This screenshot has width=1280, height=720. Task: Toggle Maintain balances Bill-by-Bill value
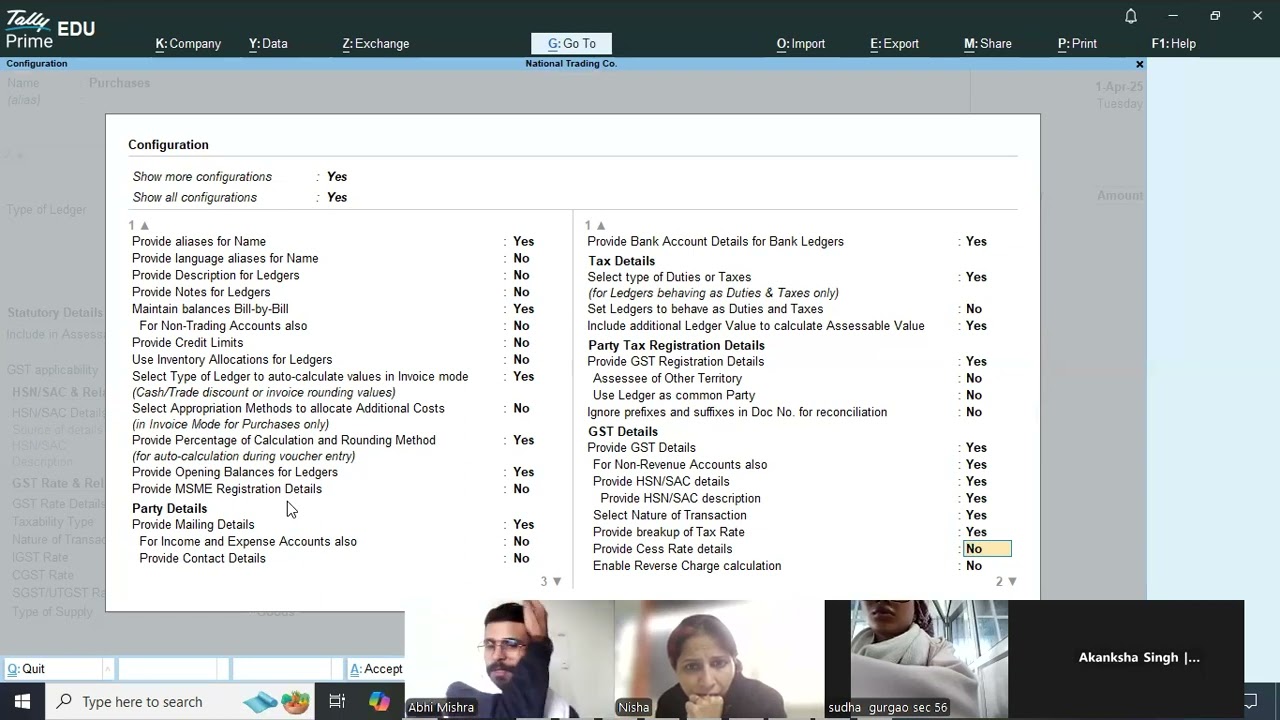point(523,310)
